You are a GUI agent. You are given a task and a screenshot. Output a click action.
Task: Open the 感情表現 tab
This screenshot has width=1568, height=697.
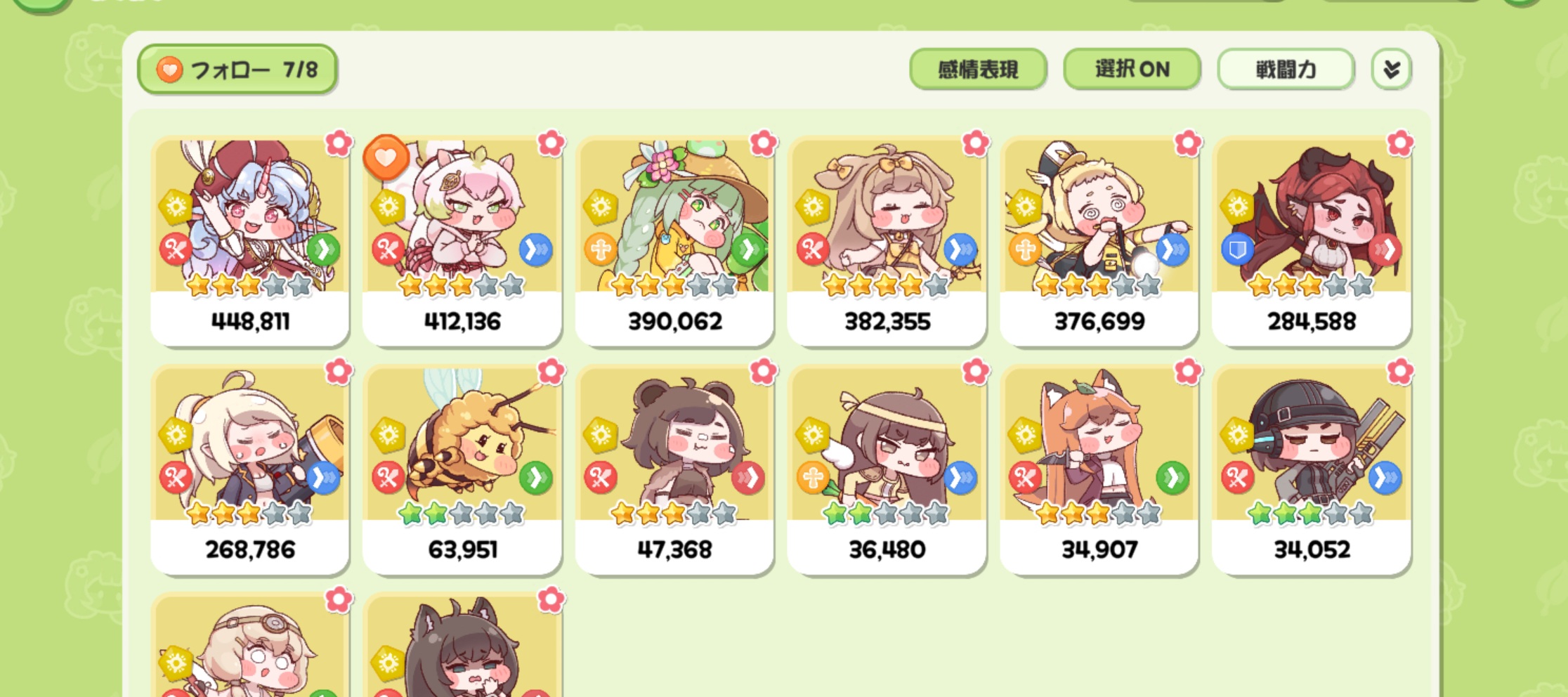pos(978,69)
